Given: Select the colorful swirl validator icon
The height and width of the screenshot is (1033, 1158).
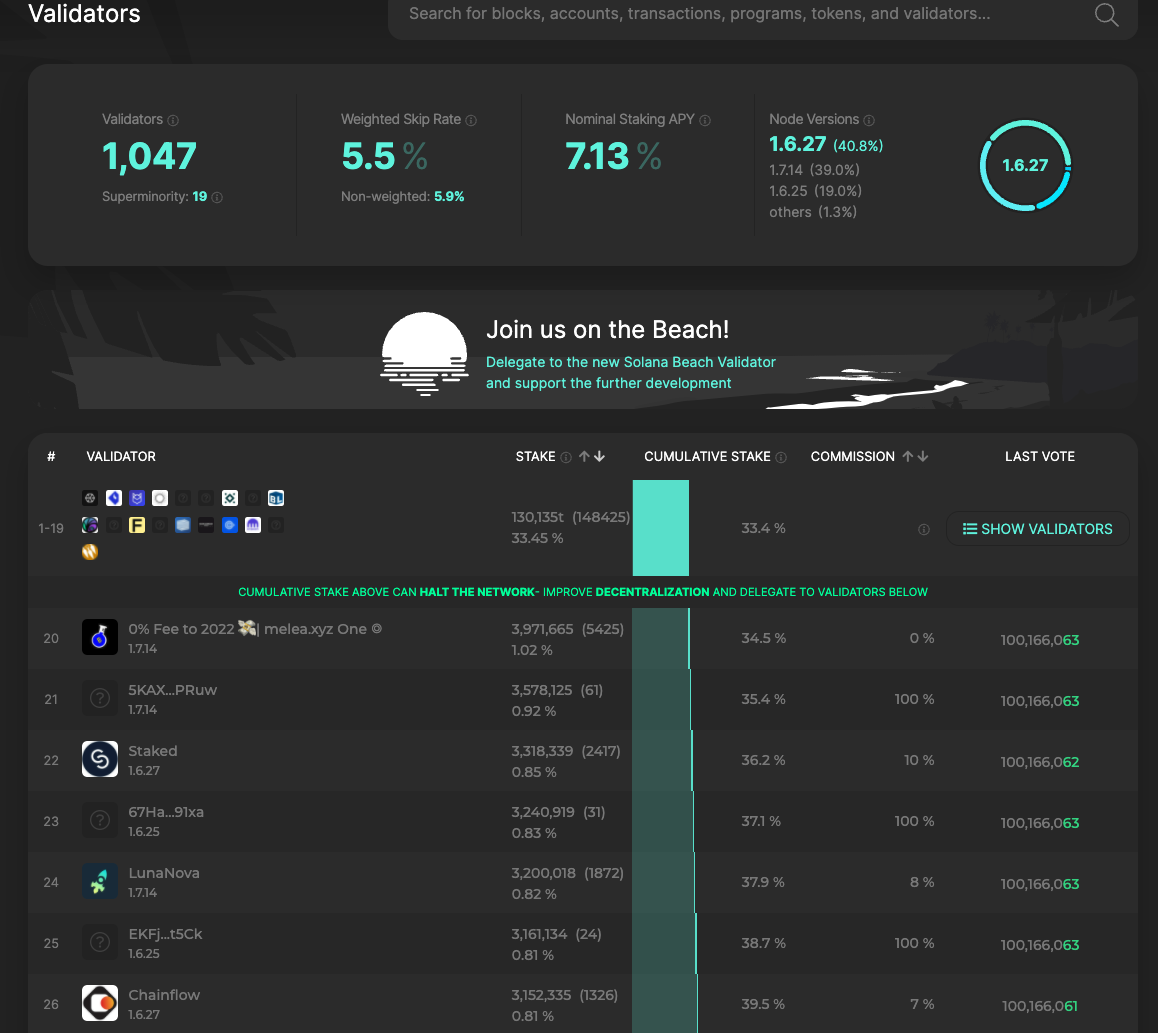Looking at the screenshot, I should 90,525.
